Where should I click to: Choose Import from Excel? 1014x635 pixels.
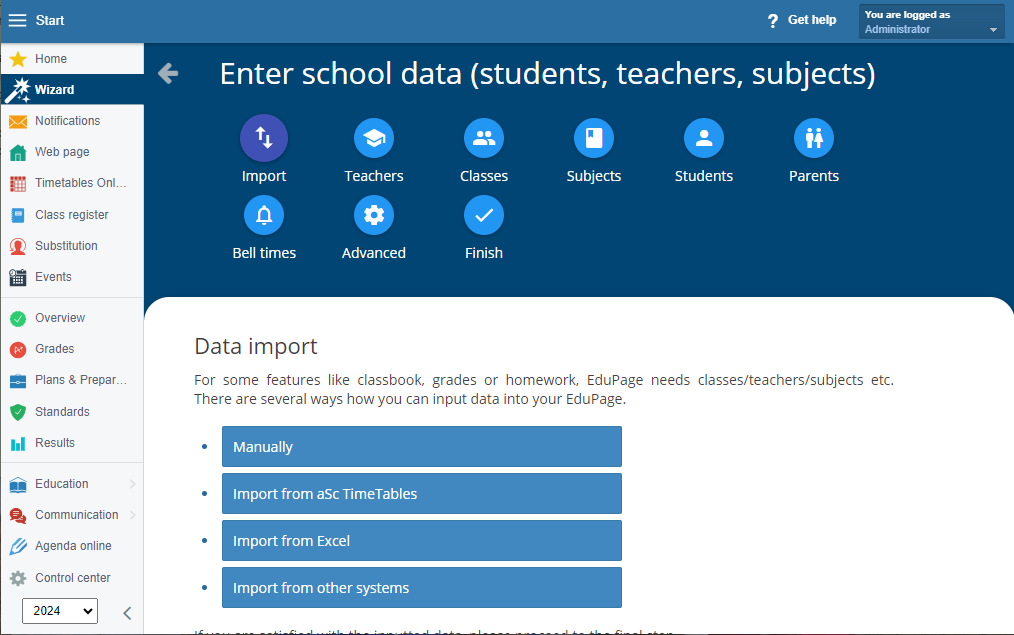pyautogui.click(x=422, y=541)
